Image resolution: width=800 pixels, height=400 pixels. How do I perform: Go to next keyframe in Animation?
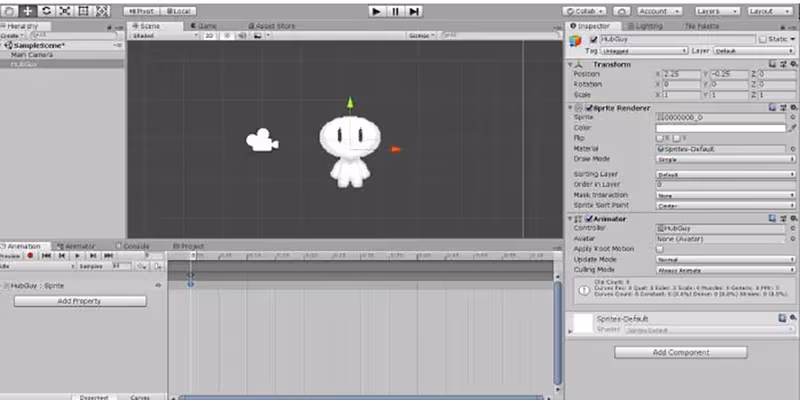point(93,256)
